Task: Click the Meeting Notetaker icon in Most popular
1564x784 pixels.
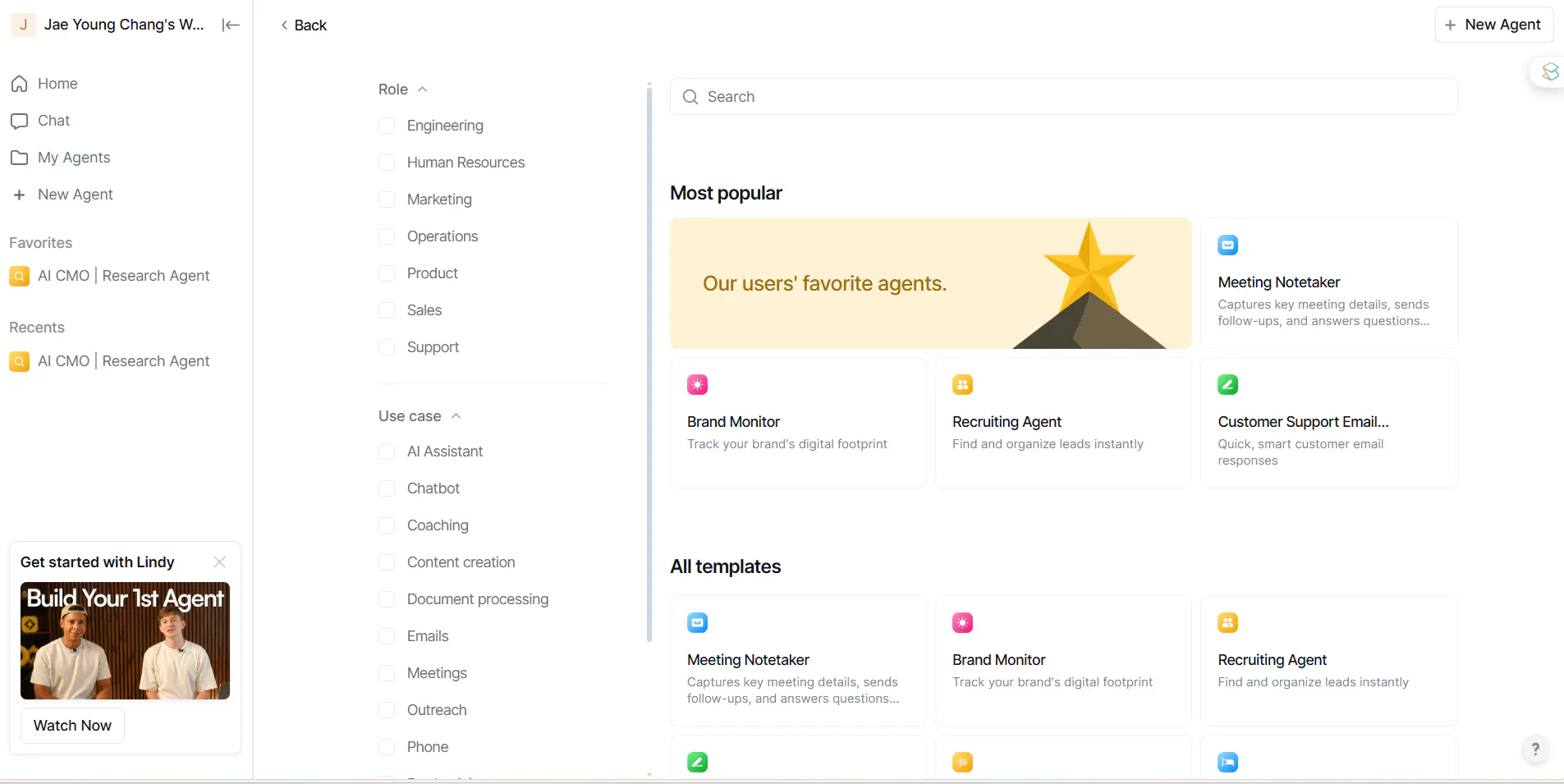Action: pos(1228,245)
